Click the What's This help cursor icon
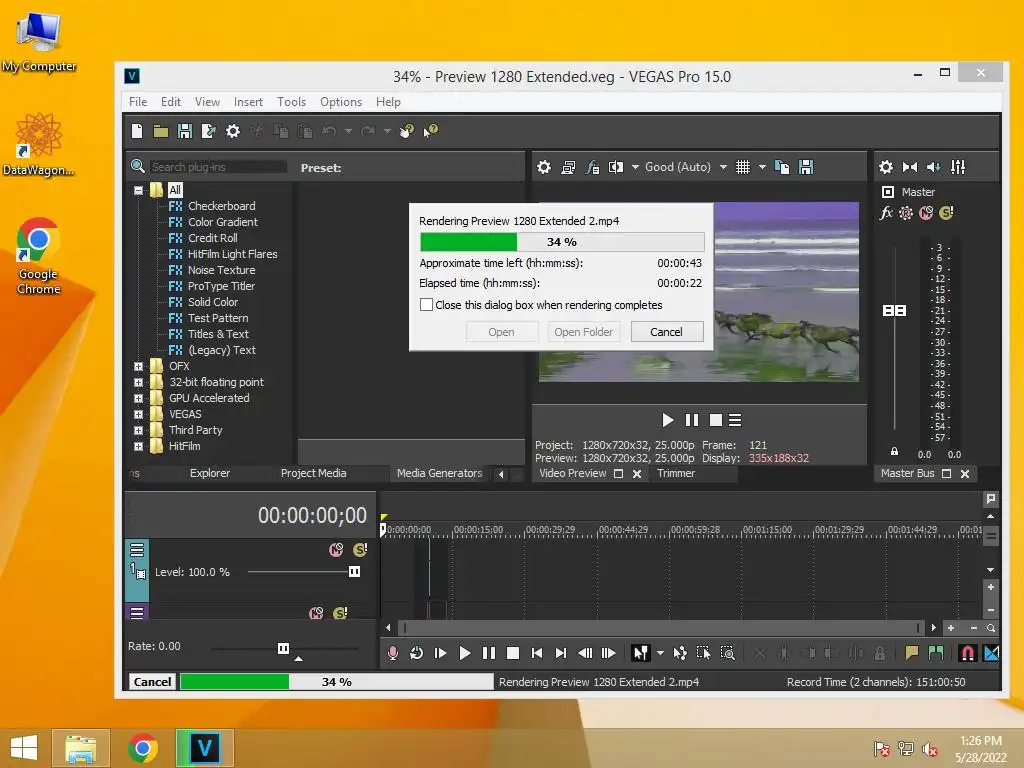Screen dimensions: 1024x768 (x=430, y=131)
